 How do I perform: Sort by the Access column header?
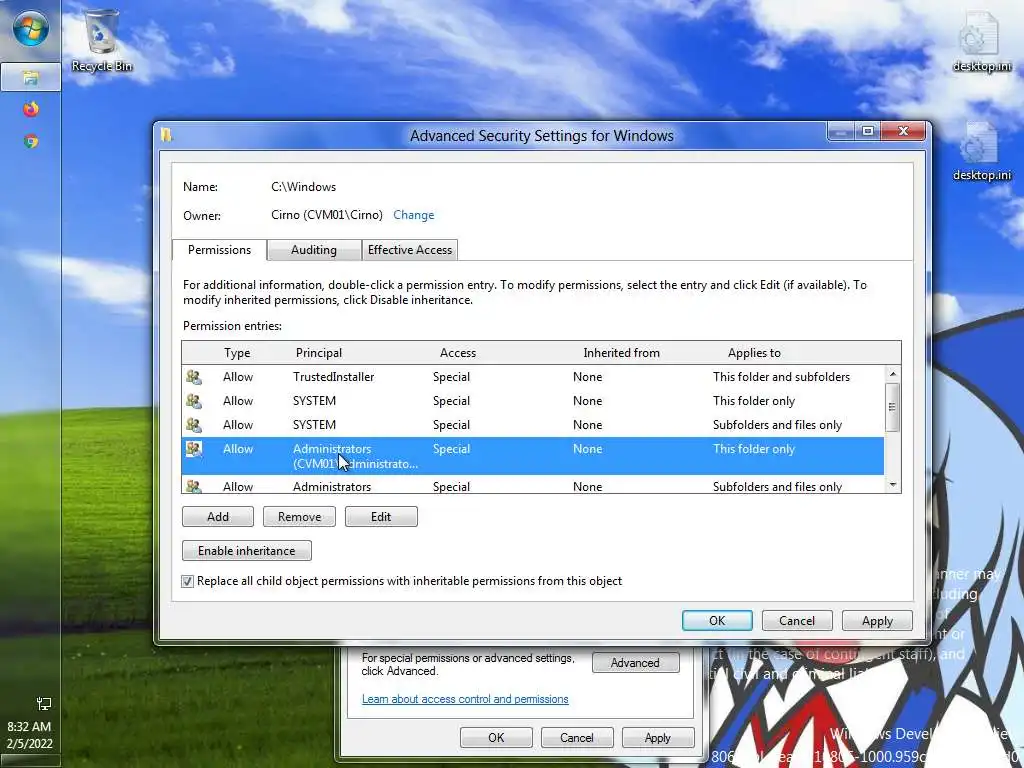tap(458, 353)
